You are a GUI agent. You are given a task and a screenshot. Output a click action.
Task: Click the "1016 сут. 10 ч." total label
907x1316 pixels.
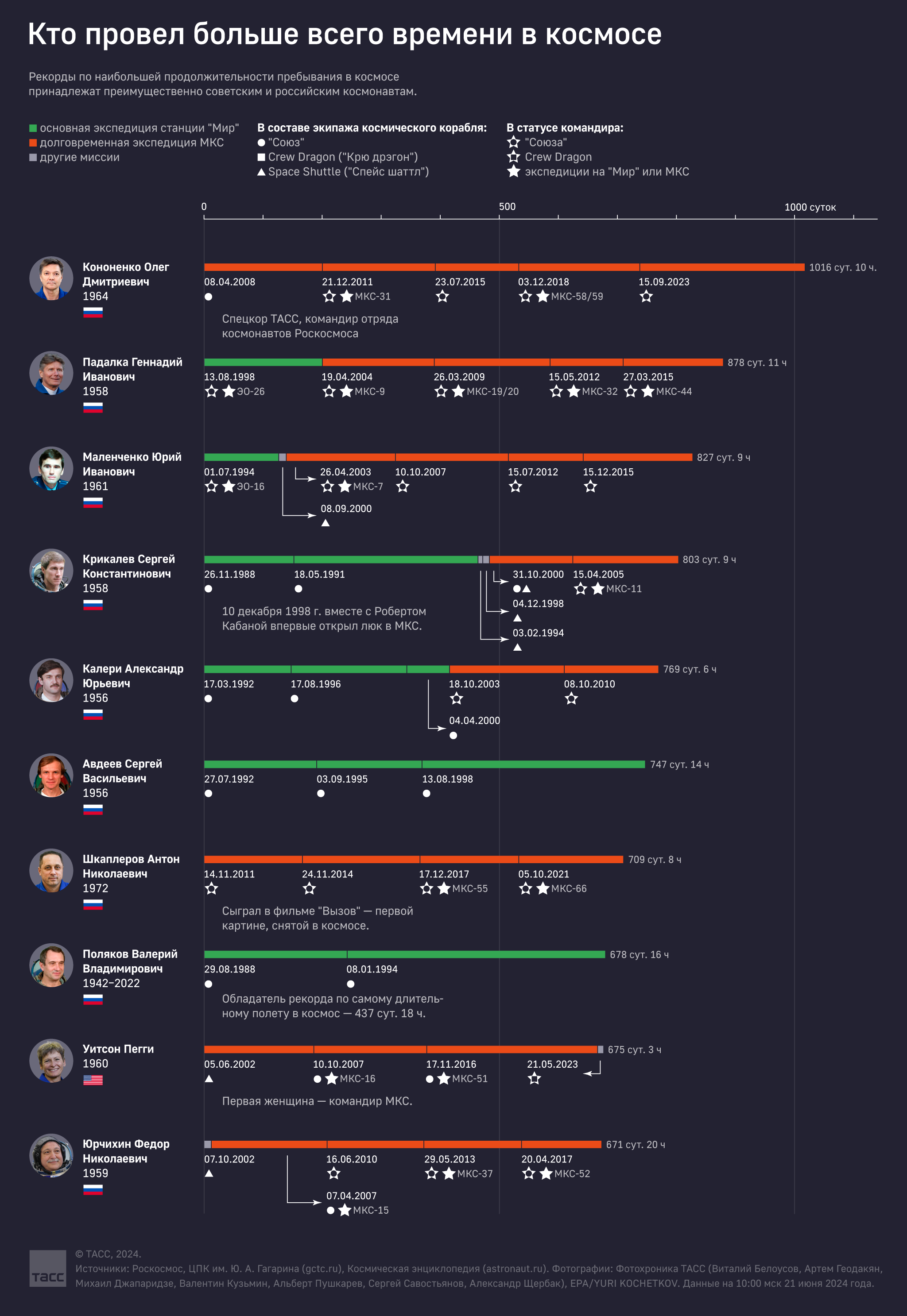click(842, 267)
